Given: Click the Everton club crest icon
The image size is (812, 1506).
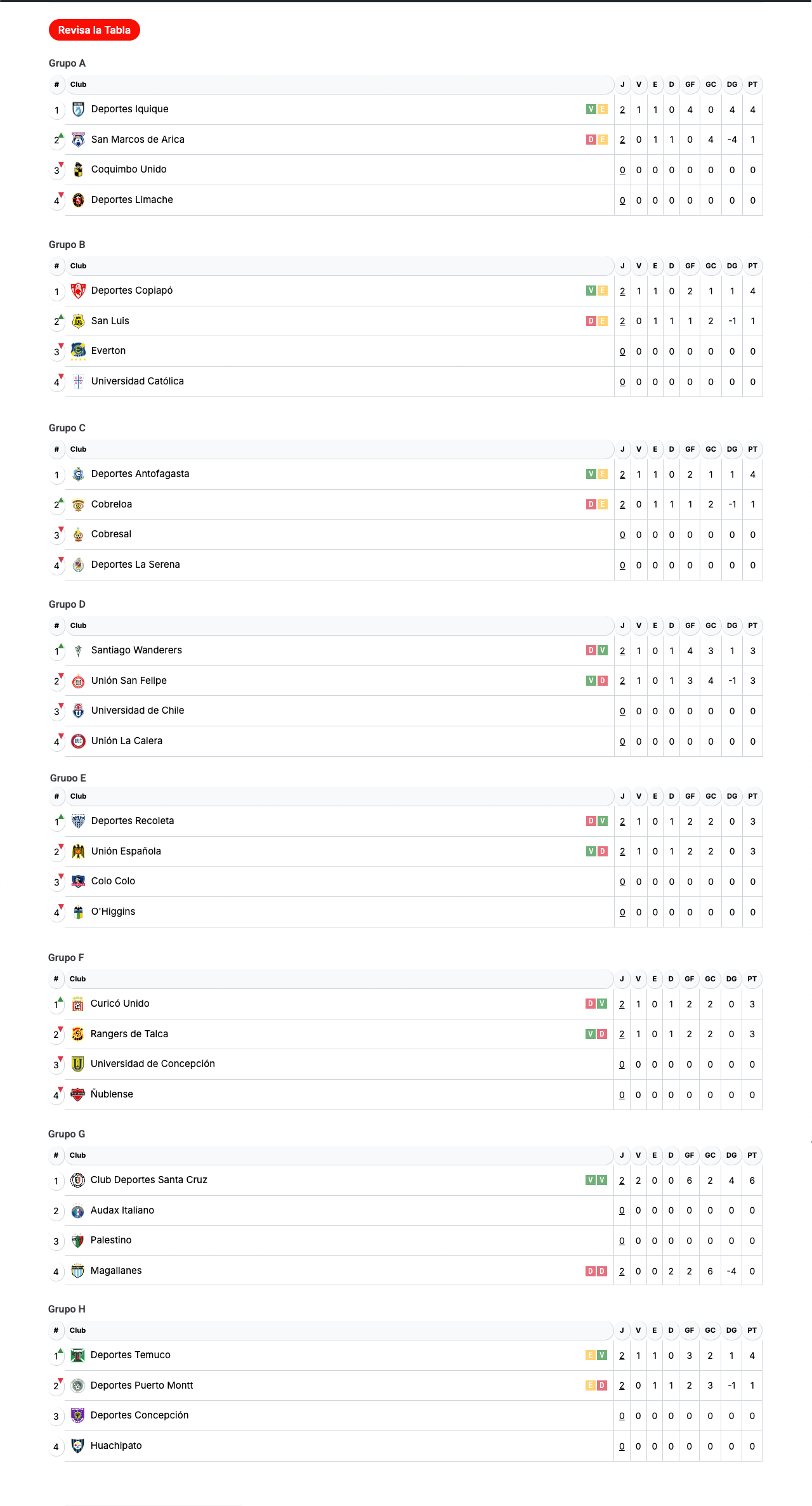Looking at the screenshot, I should 78,351.
